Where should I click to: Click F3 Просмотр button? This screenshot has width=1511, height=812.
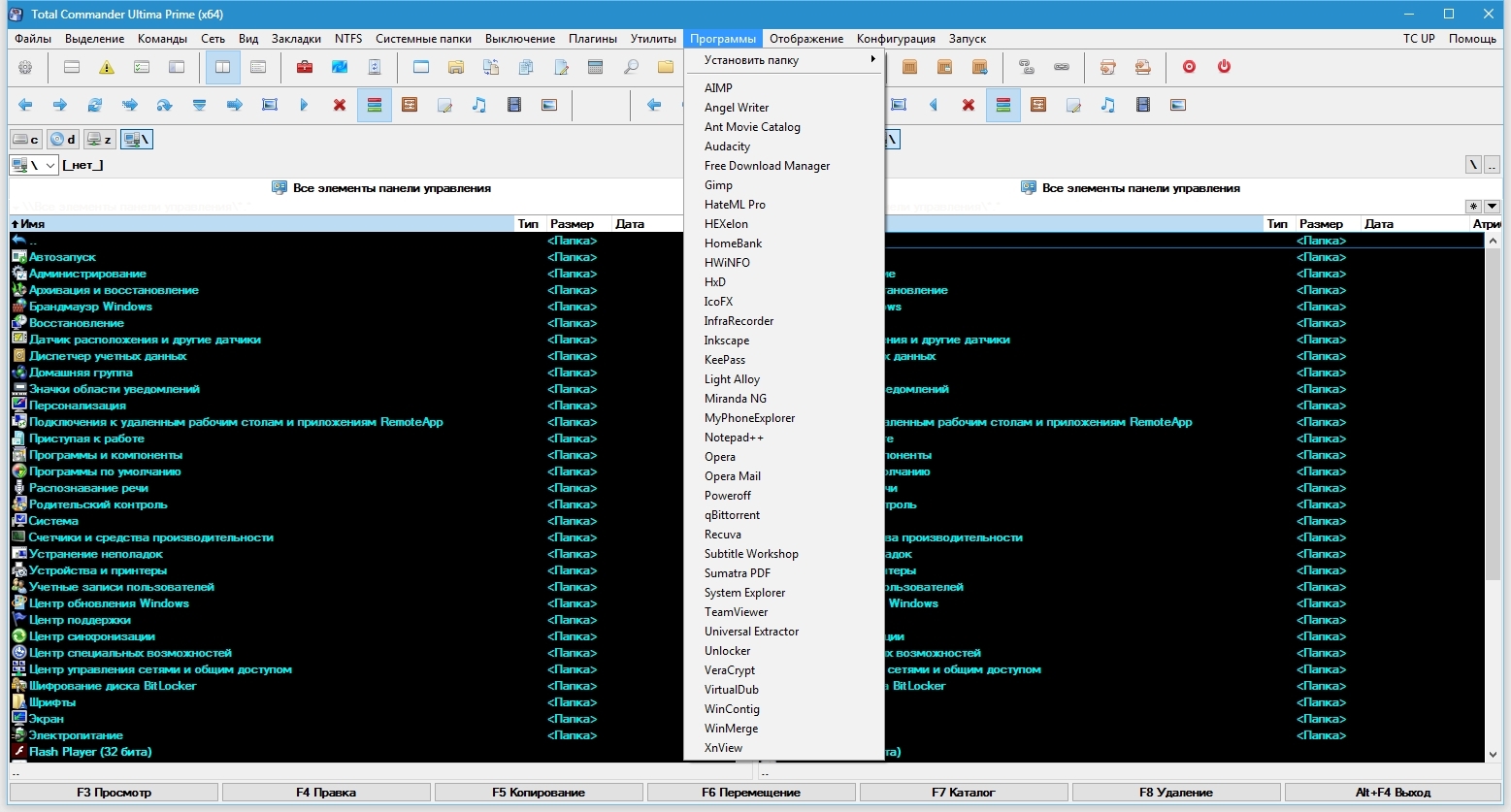[x=114, y=793]
